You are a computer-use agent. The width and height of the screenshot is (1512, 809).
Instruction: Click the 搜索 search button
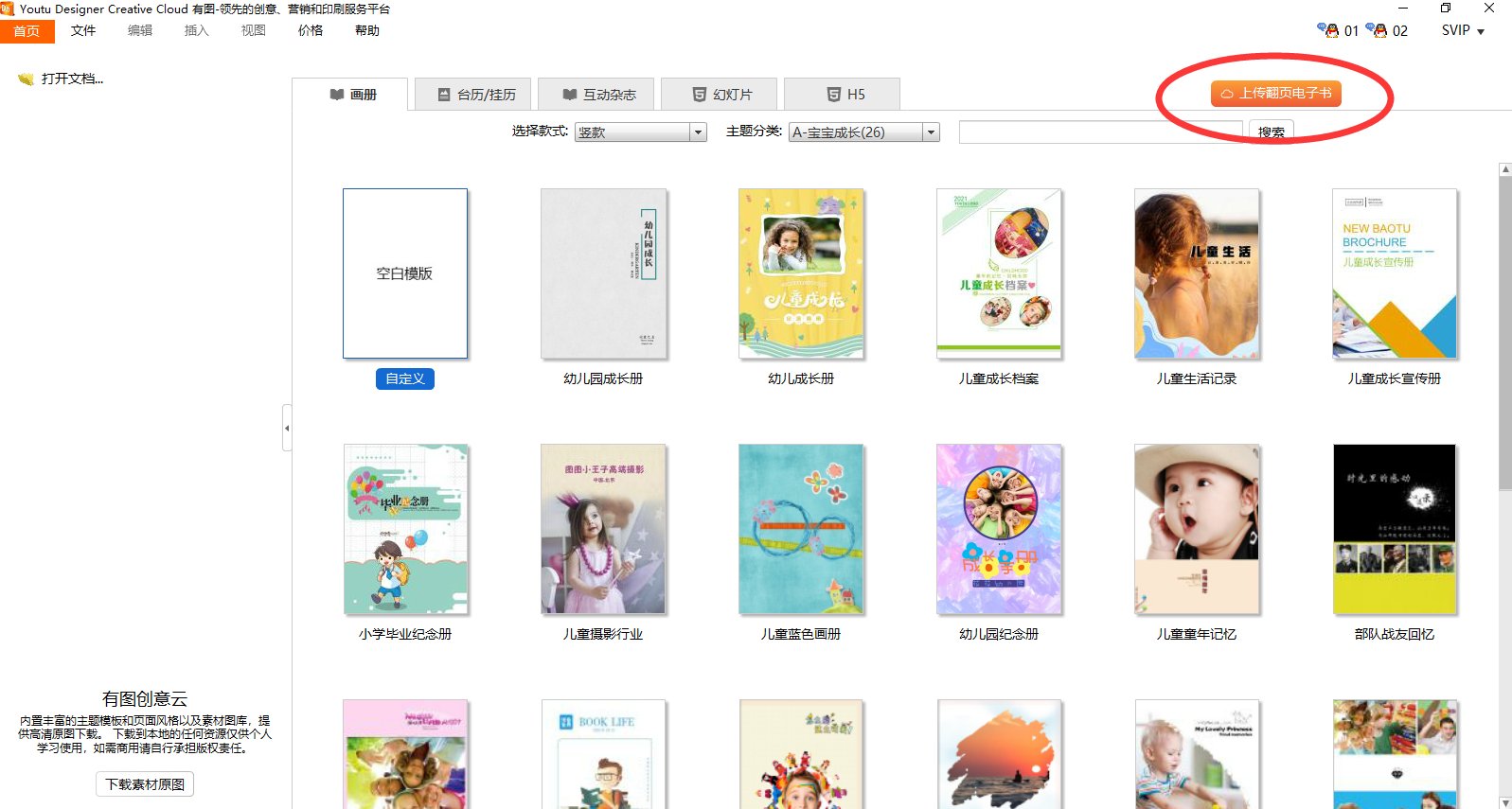[x=1271, y=132]
